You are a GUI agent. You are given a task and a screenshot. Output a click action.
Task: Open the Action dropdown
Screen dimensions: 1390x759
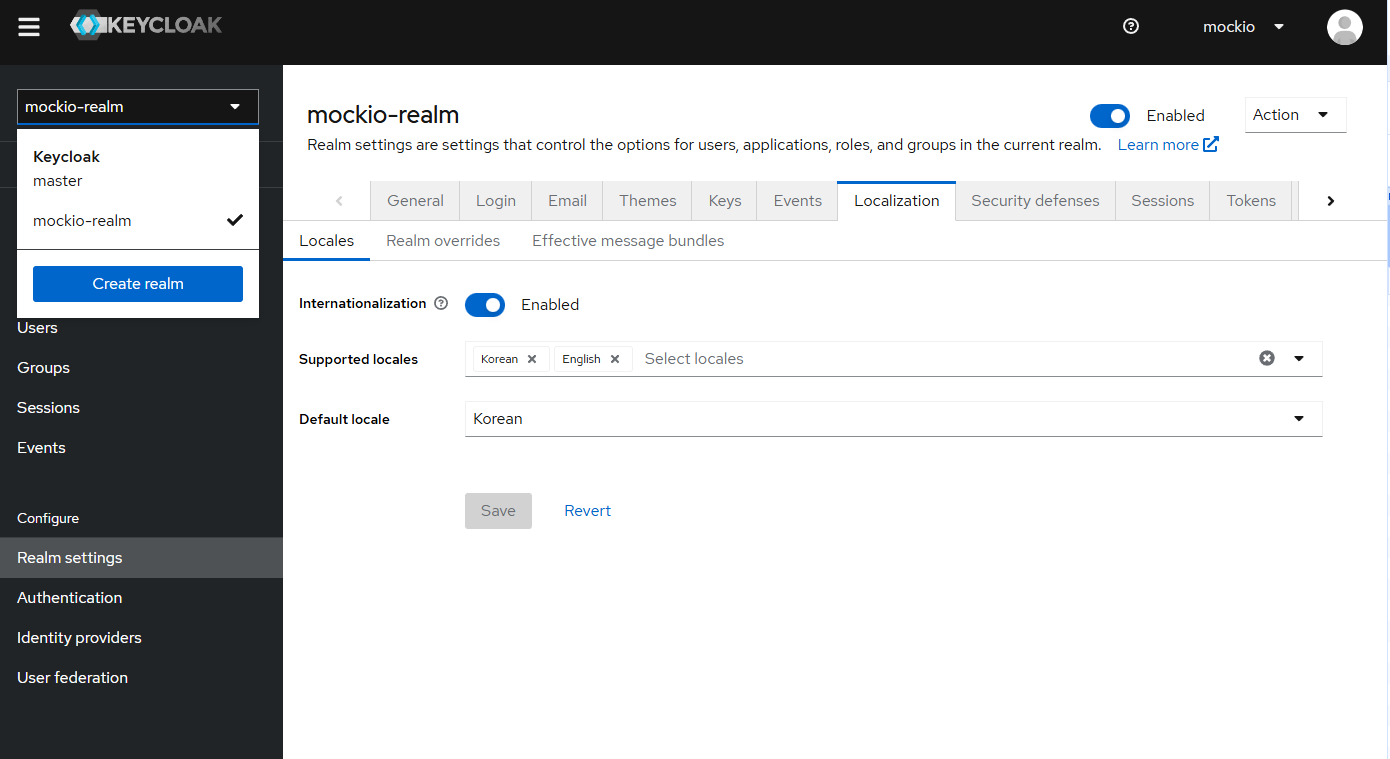(1295, 115)
